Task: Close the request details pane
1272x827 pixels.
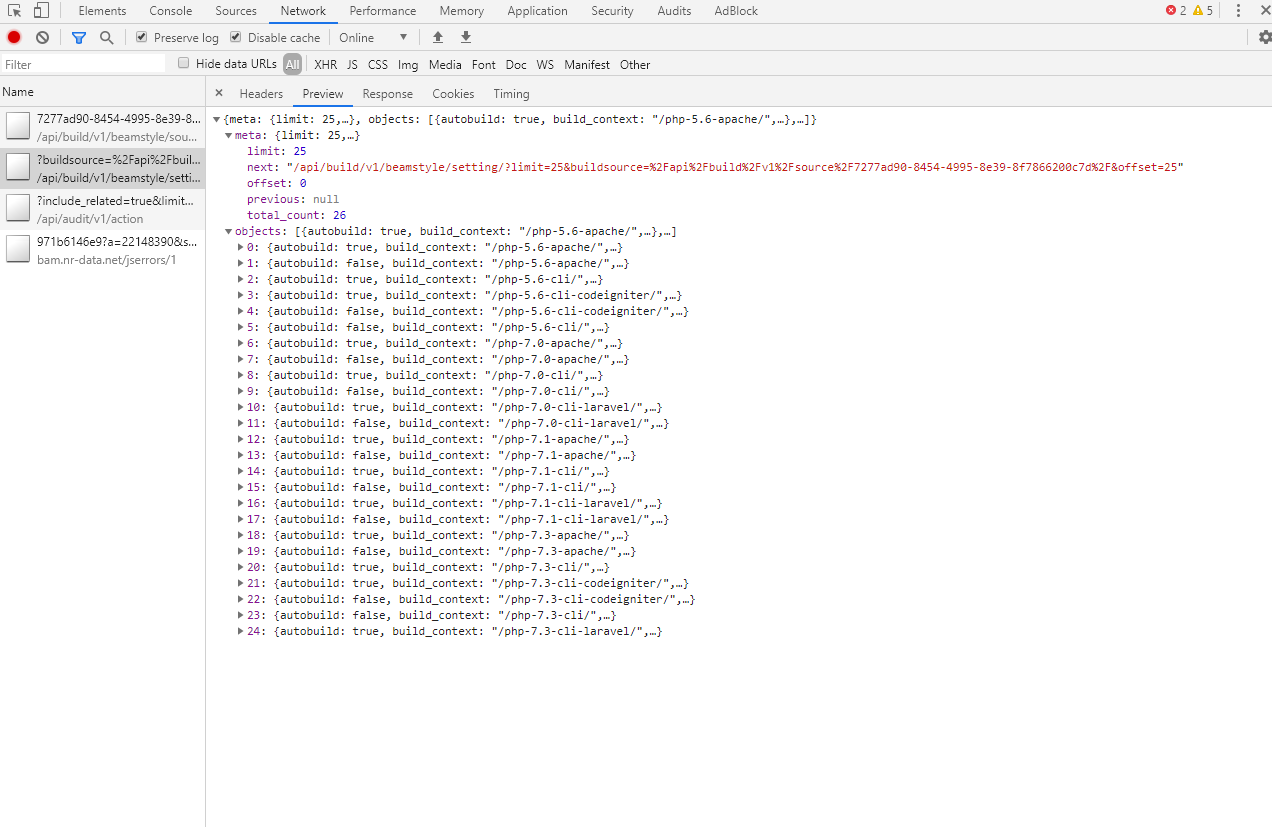Action: tap(218, 93)
